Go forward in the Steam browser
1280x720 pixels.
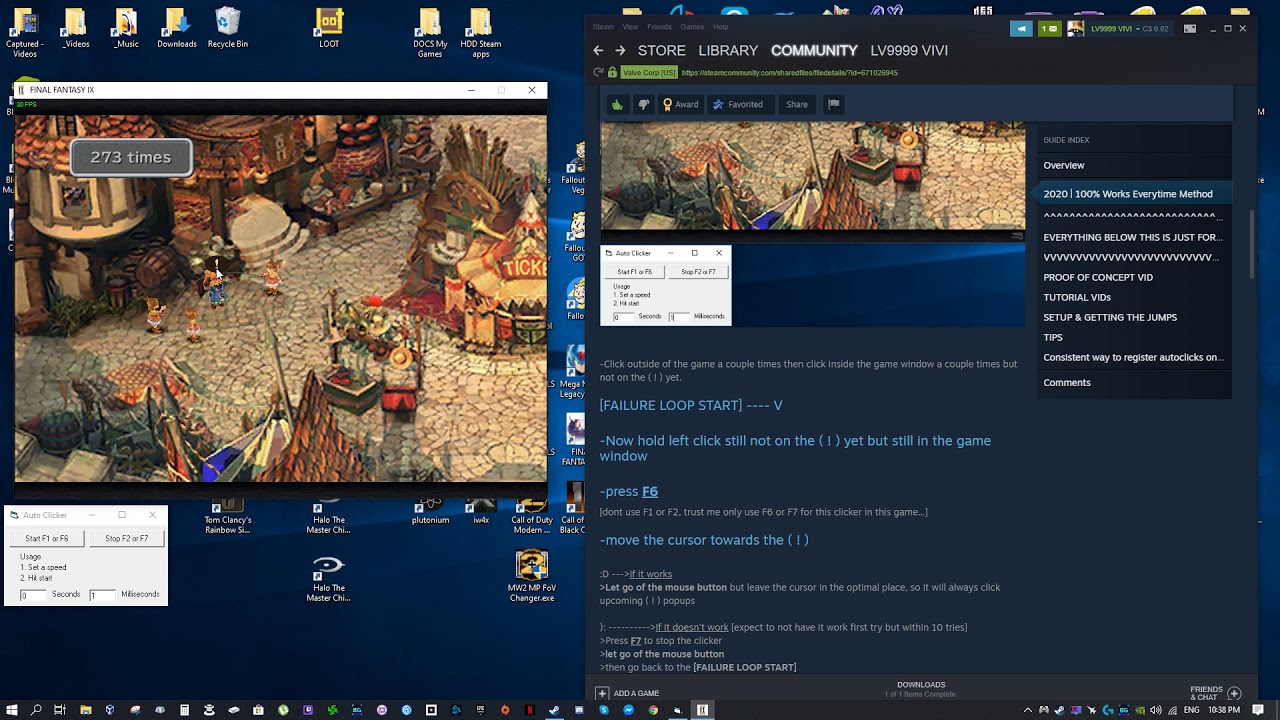[x=620, y=50]
